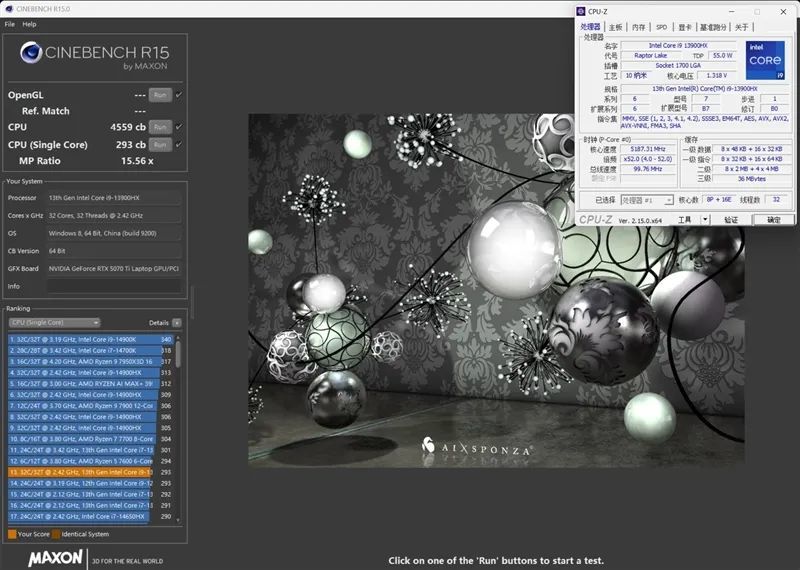Toggle the CPU (Single Core) checkbox
Screen dimensions: 800x570
[x=179, y=144]
